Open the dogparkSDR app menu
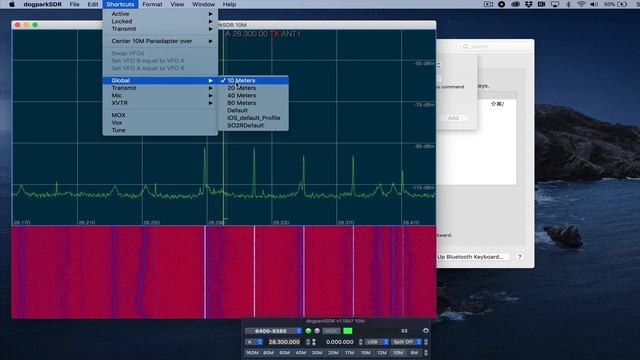Screen dimensions: 640x360 pyautogui.click(x=42, y=4)
